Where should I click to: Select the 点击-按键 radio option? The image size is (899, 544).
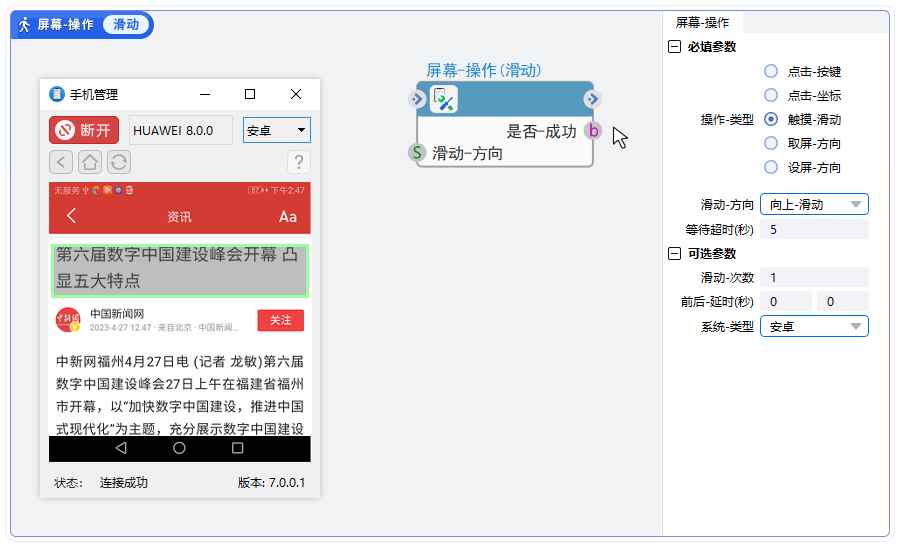[771, 71]
